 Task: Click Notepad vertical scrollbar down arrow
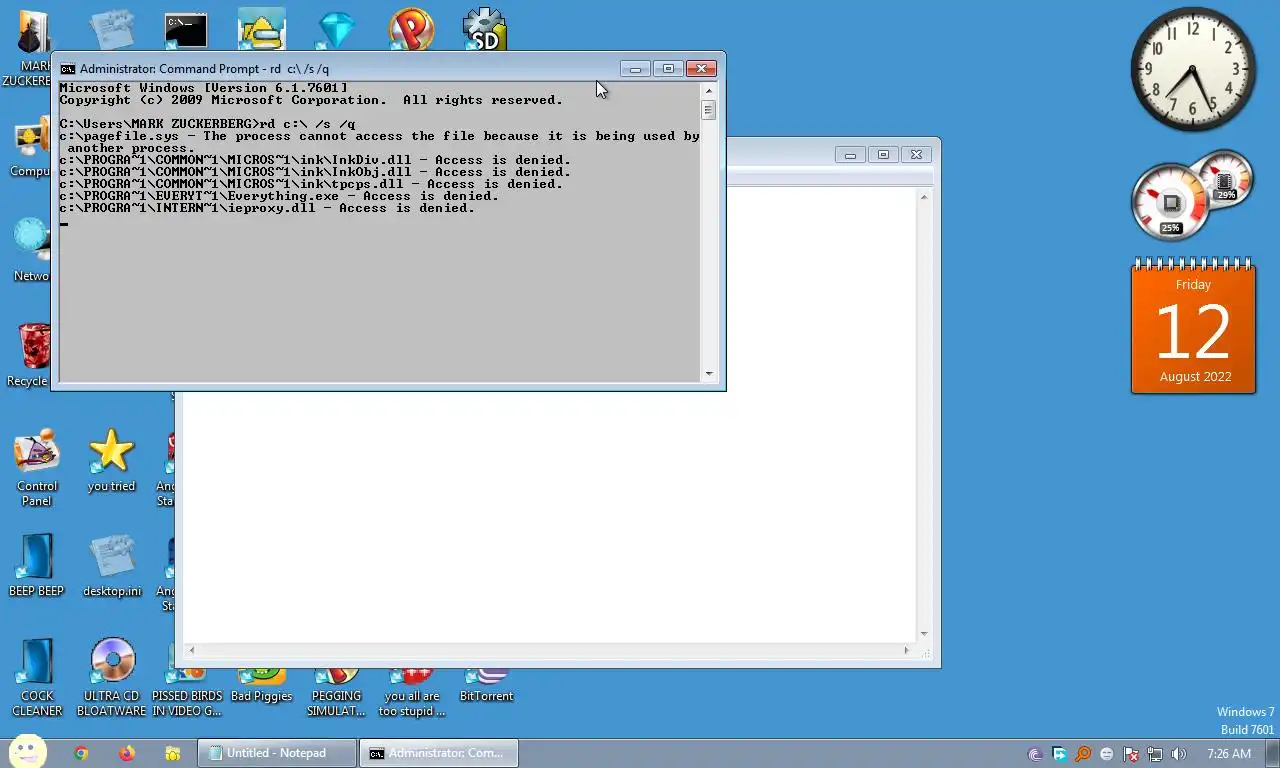pyautogui.click(x=924, y=633)
